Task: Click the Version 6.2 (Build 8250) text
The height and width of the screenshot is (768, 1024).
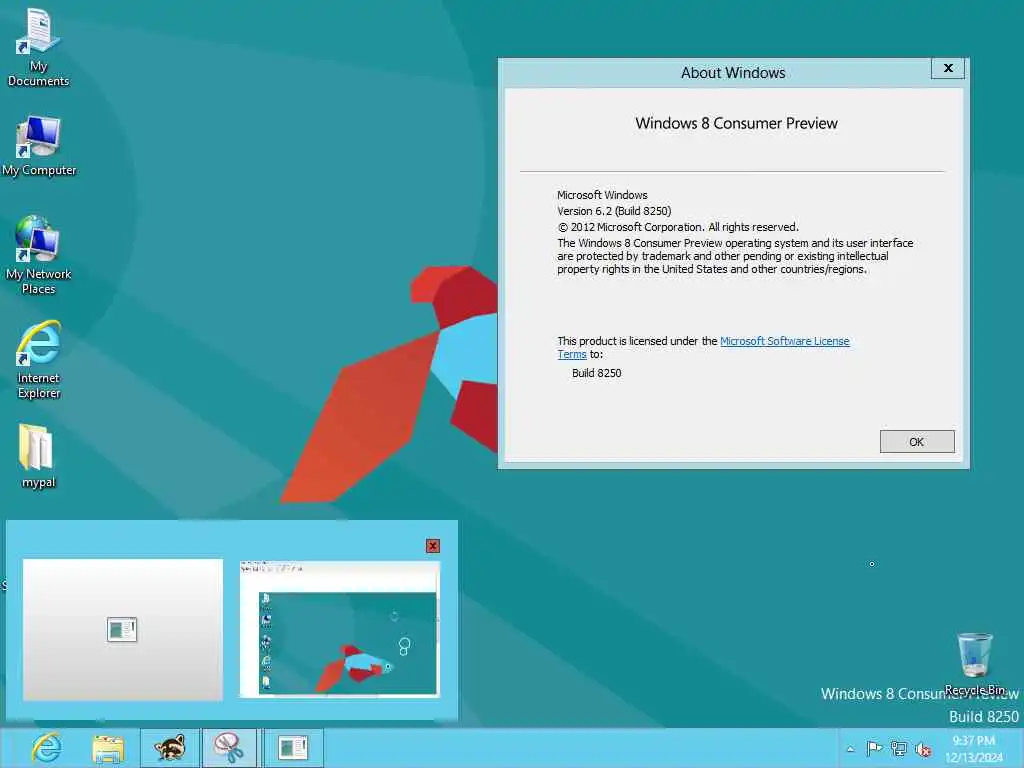Action: tap(614, 211)
